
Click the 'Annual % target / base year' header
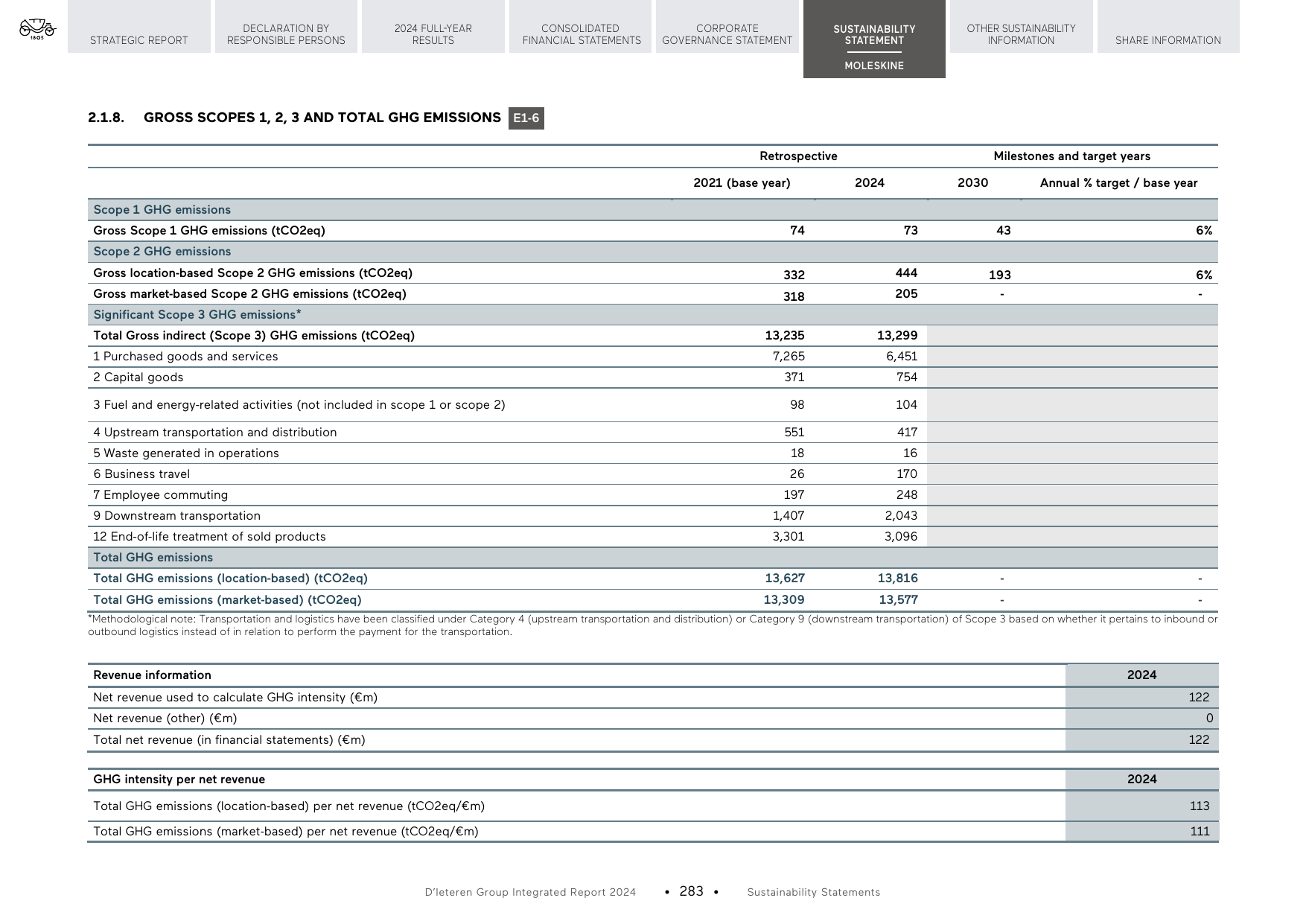coord(1118,183)
